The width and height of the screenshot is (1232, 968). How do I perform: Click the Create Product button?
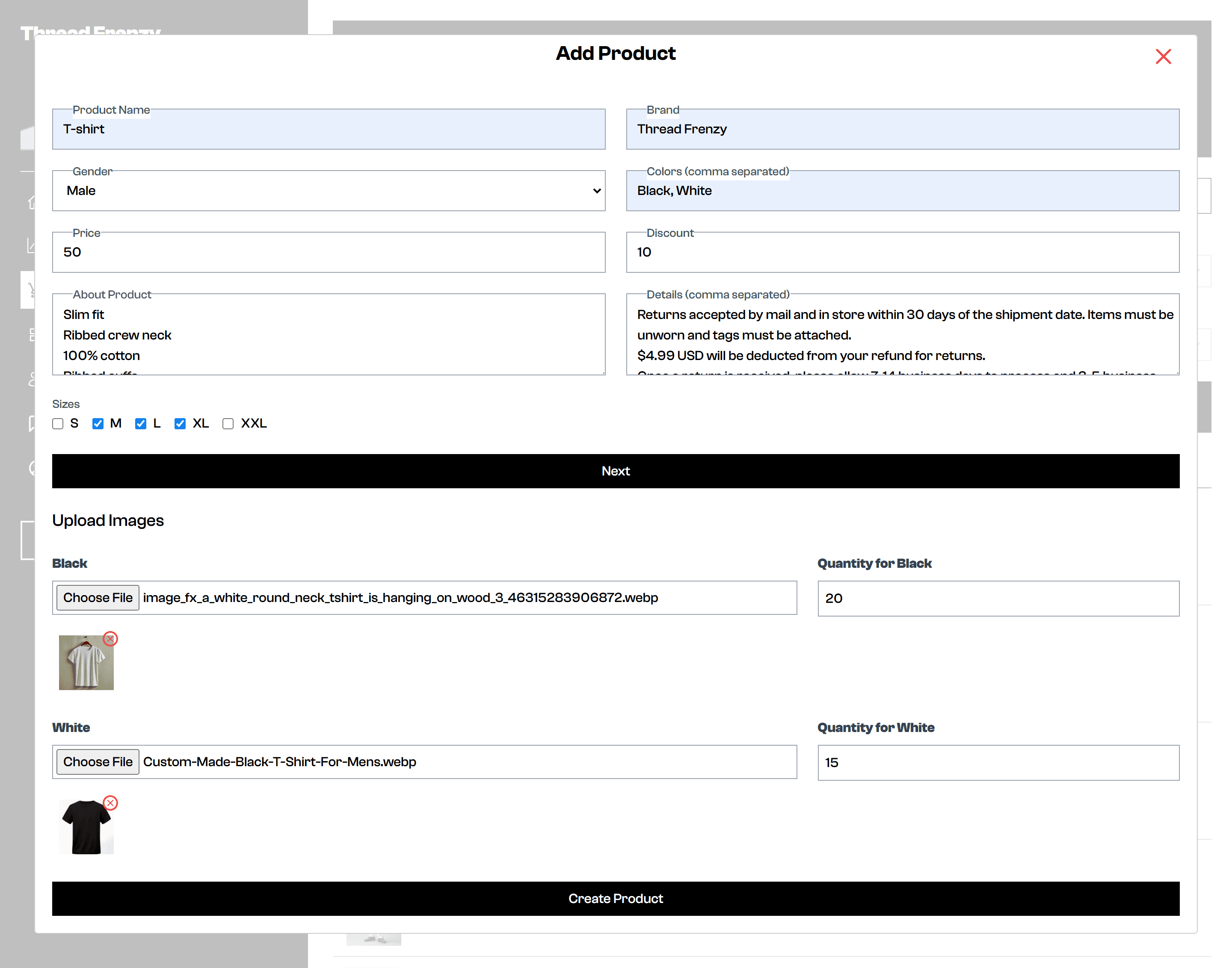coord(615,898)
